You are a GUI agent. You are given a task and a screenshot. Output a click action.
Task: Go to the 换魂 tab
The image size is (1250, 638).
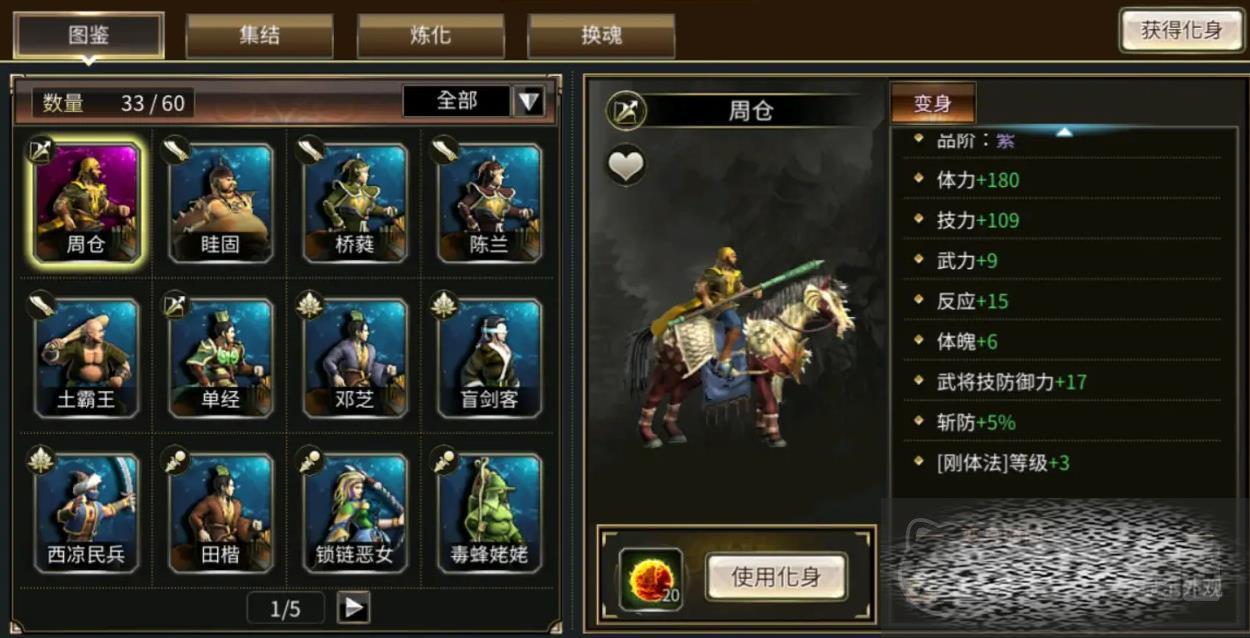601,35
